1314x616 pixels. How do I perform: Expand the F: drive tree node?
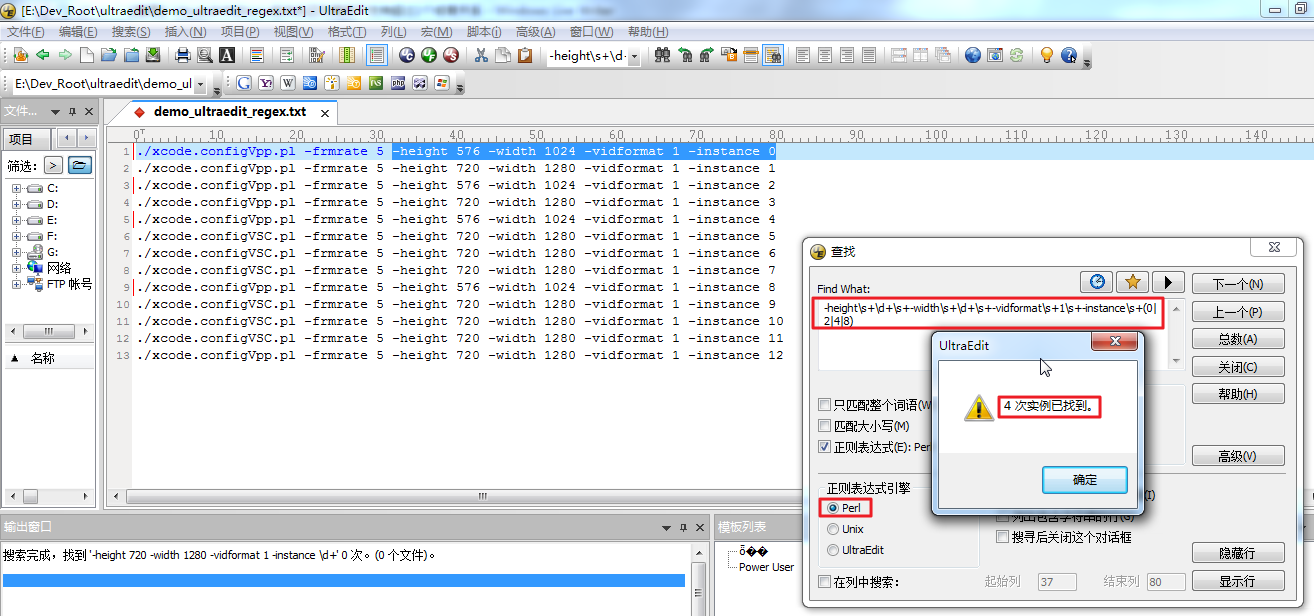[x=16, y=236]
